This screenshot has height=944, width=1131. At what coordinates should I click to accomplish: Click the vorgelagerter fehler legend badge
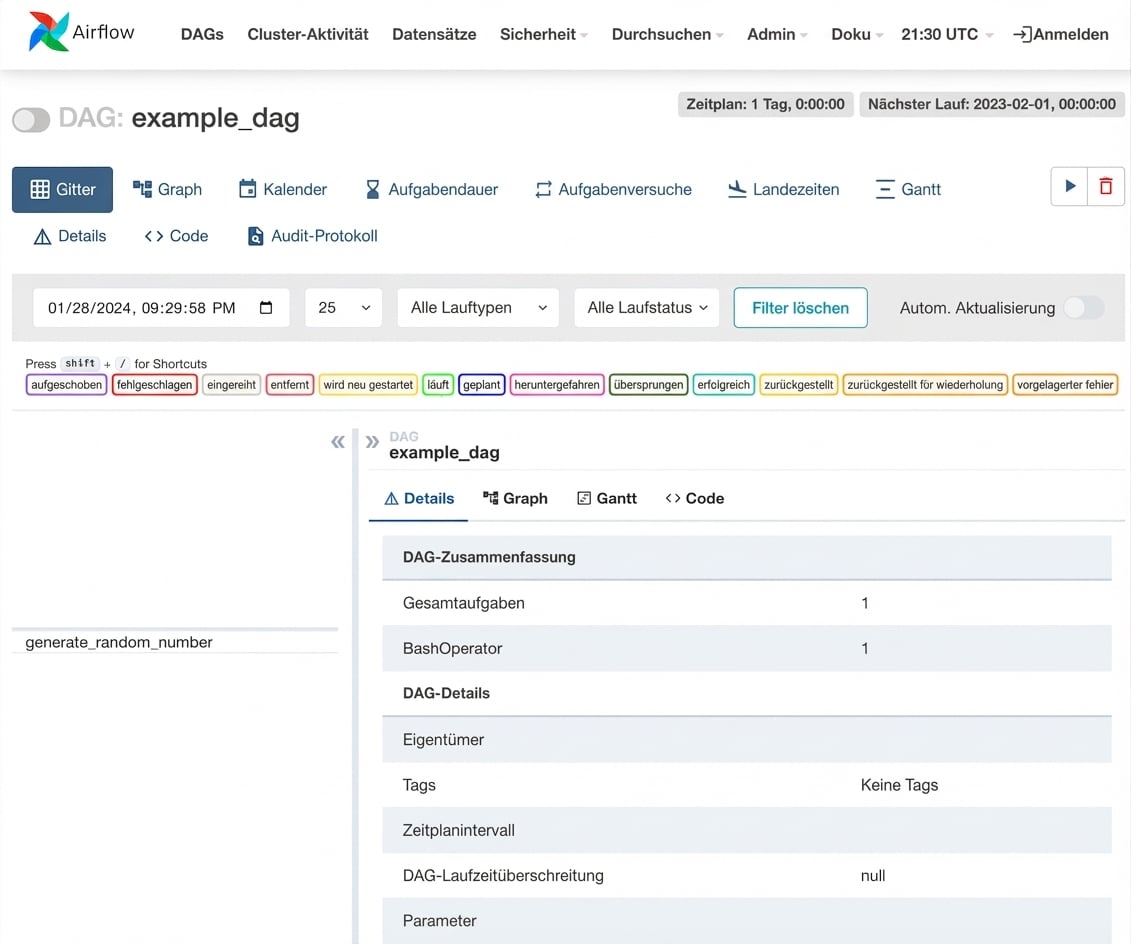(x=1065, y=385)
